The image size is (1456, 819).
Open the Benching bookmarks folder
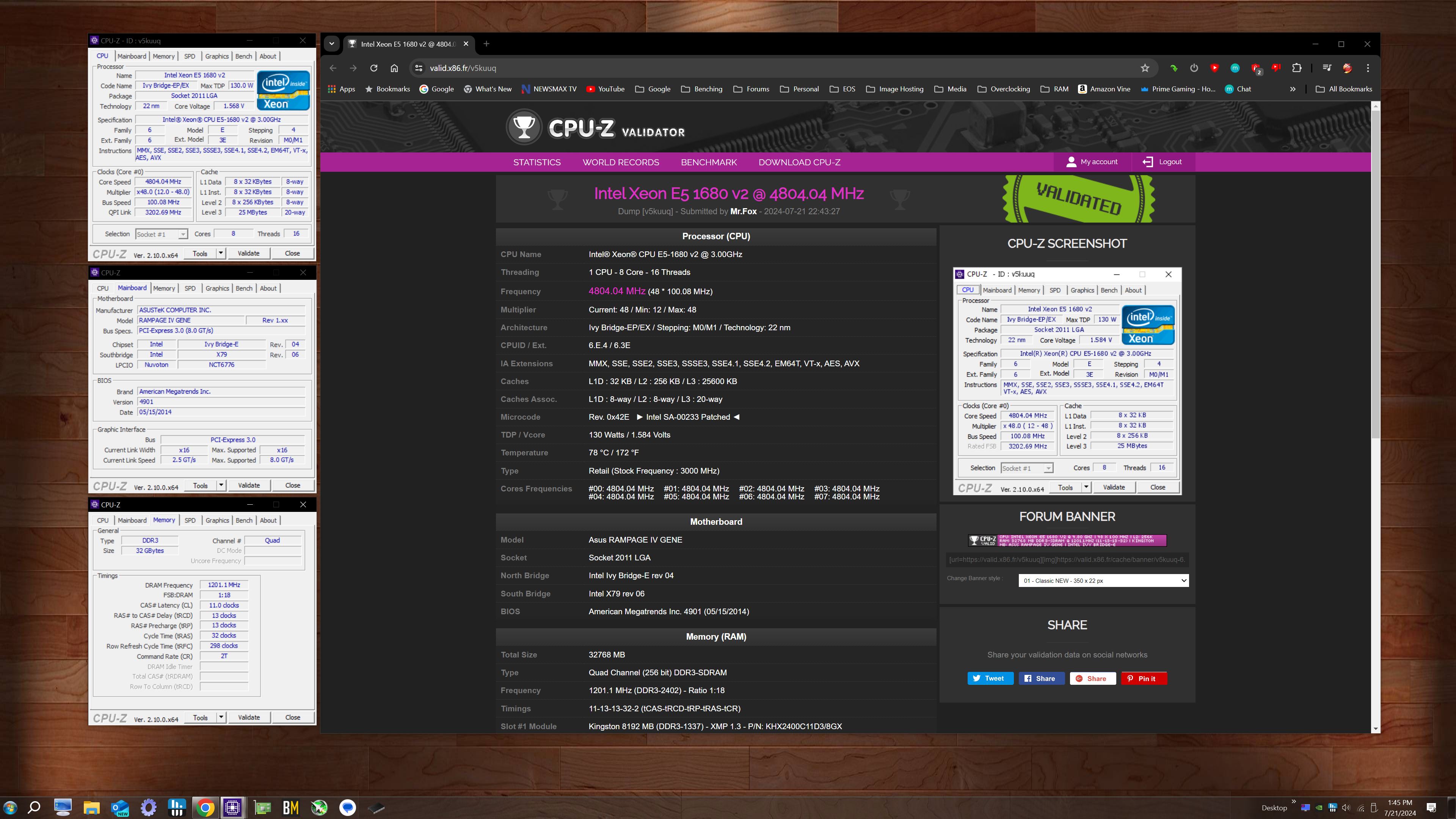[701, 89]
